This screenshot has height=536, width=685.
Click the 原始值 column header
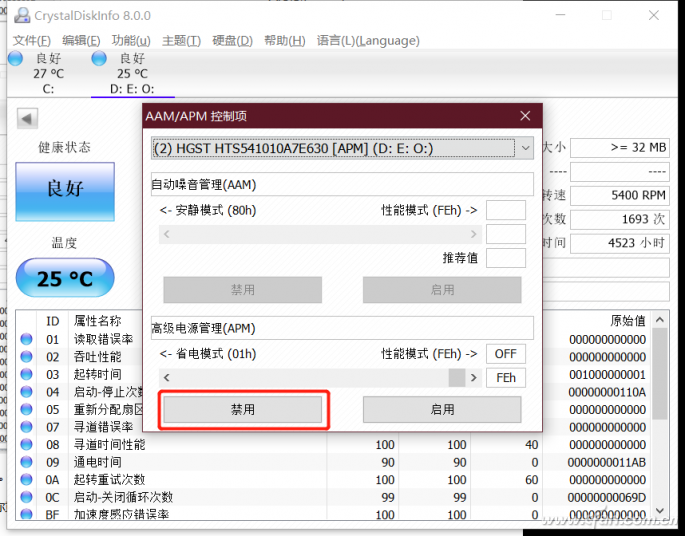(628, 321)
